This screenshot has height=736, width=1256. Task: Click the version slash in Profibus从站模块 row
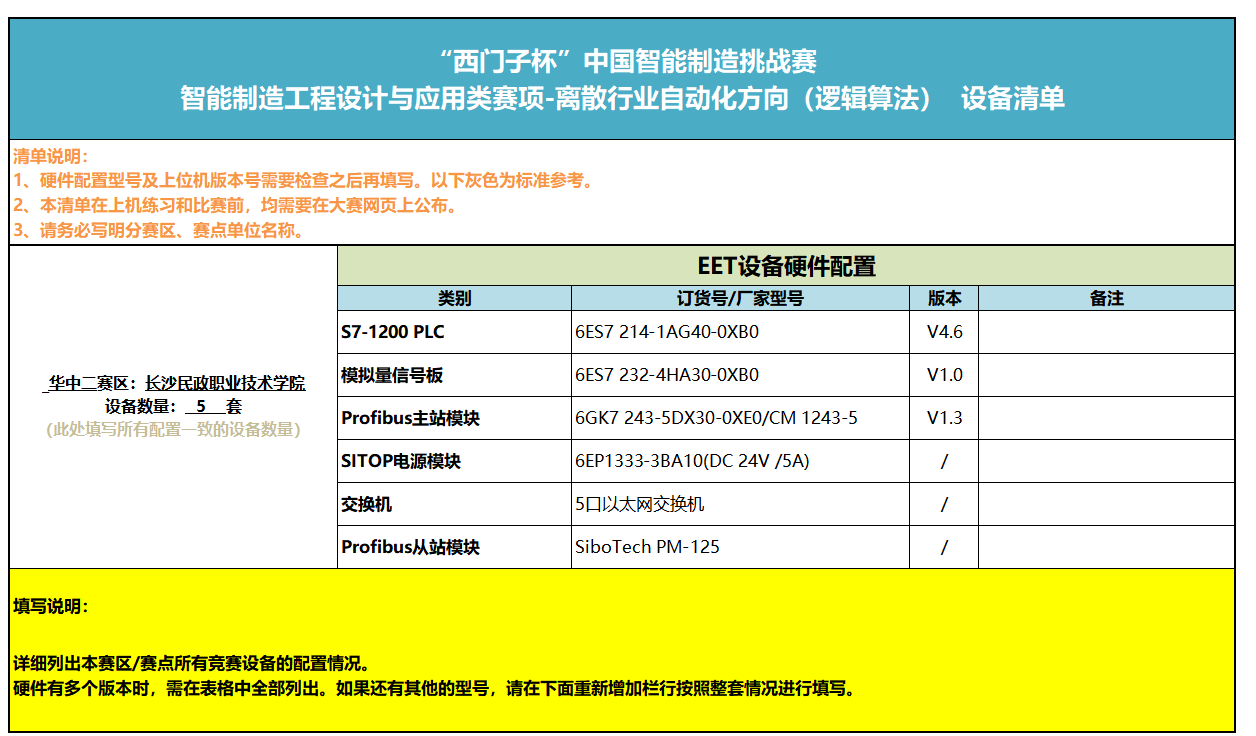click(944, 547)
